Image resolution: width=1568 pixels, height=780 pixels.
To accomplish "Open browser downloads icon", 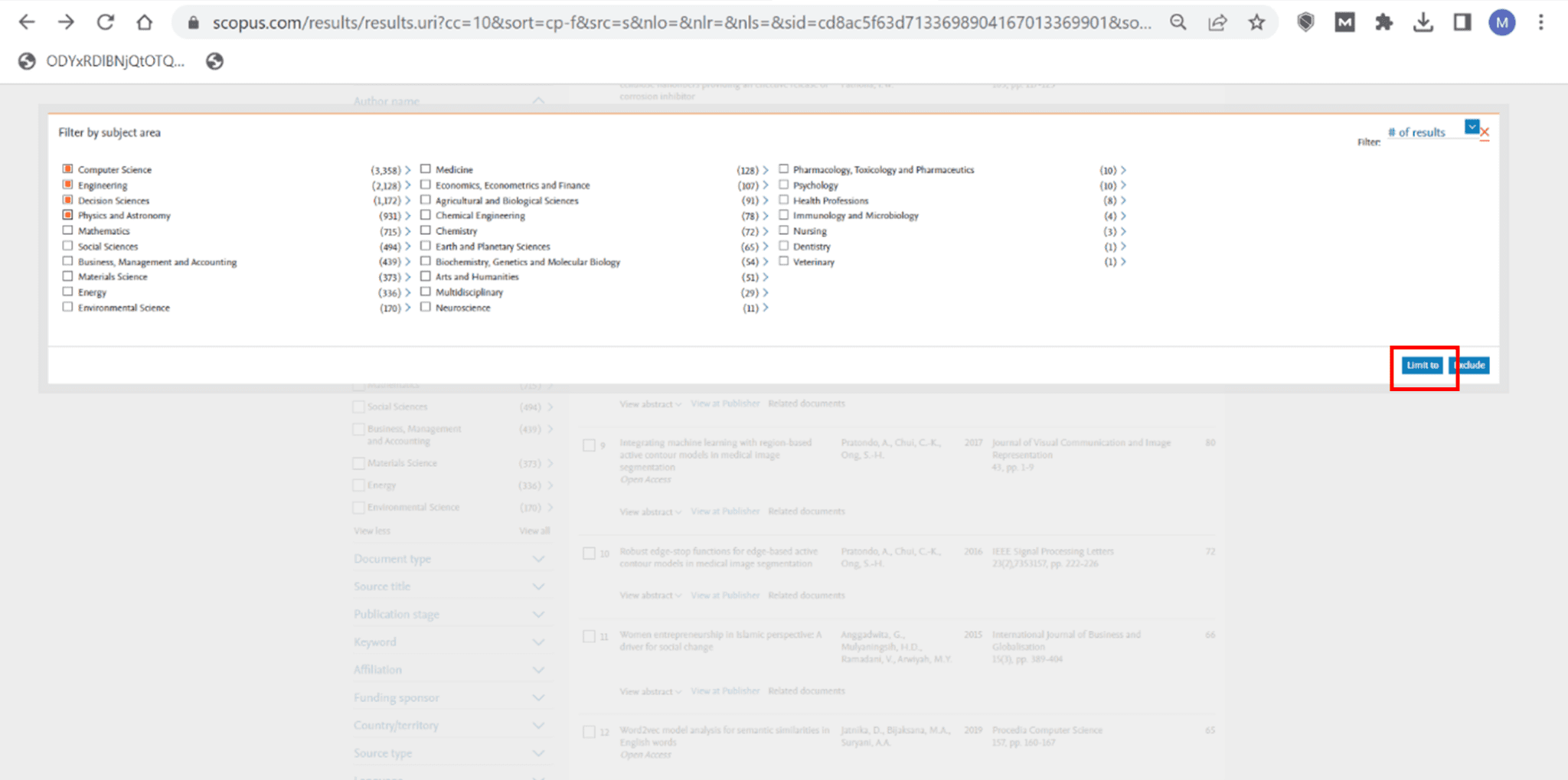I will (x=1423, y=23).
